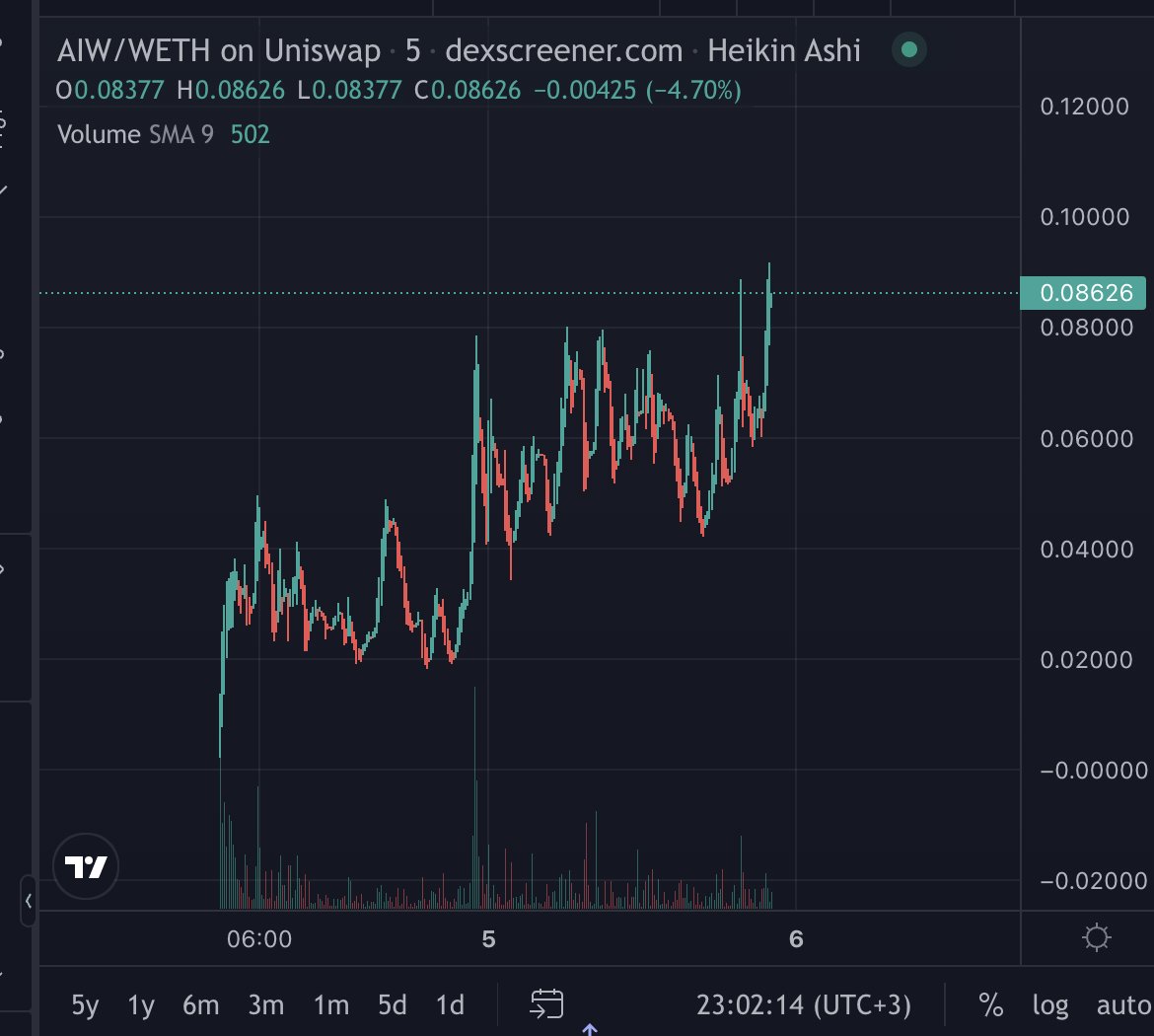Viewport: 1154px width, 1036px height.
Task: Click the TradingView logo watermark
Action: (86, 865)
